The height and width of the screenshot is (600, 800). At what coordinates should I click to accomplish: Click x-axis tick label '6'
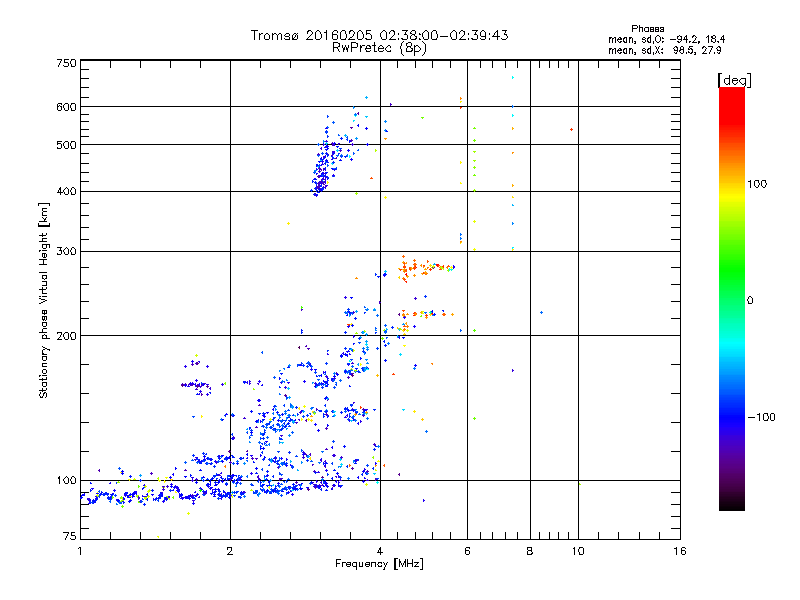pos(467,551)
